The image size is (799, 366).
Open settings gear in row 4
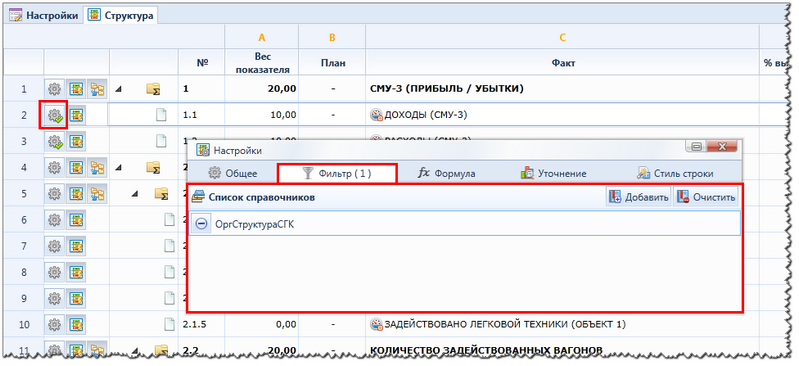coord(55,167)
